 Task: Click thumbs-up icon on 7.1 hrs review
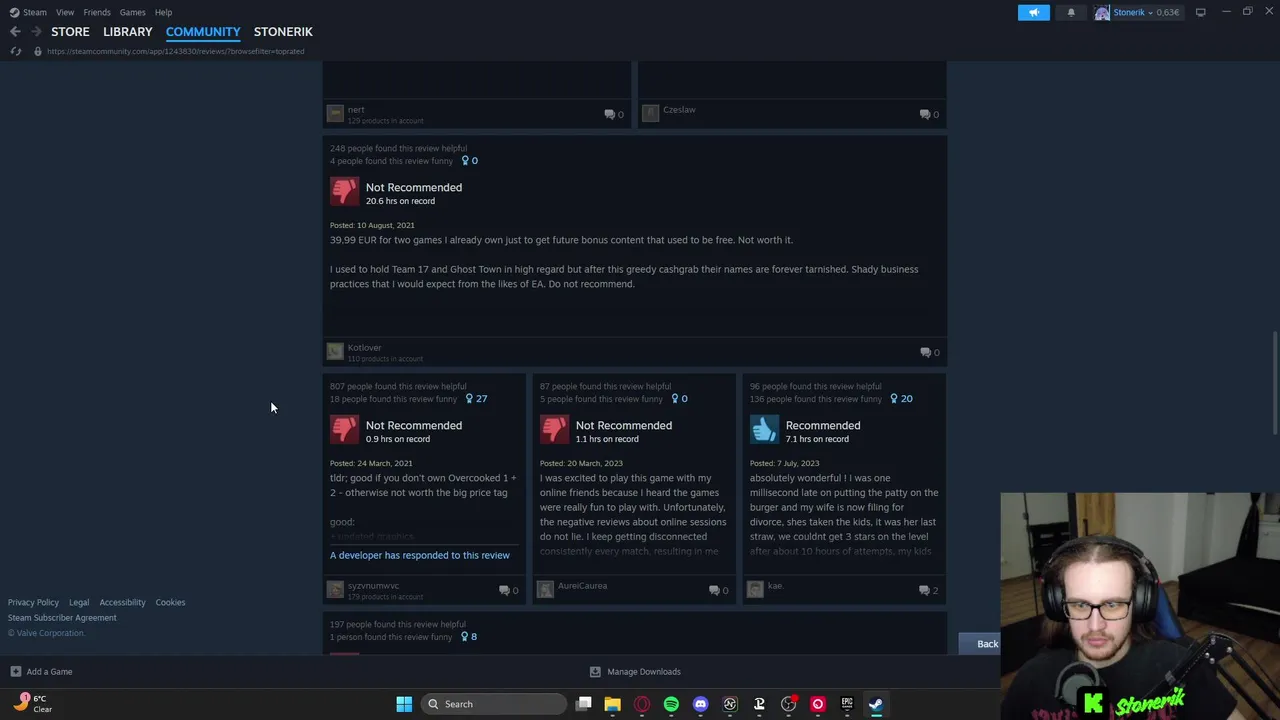(764, 430)
